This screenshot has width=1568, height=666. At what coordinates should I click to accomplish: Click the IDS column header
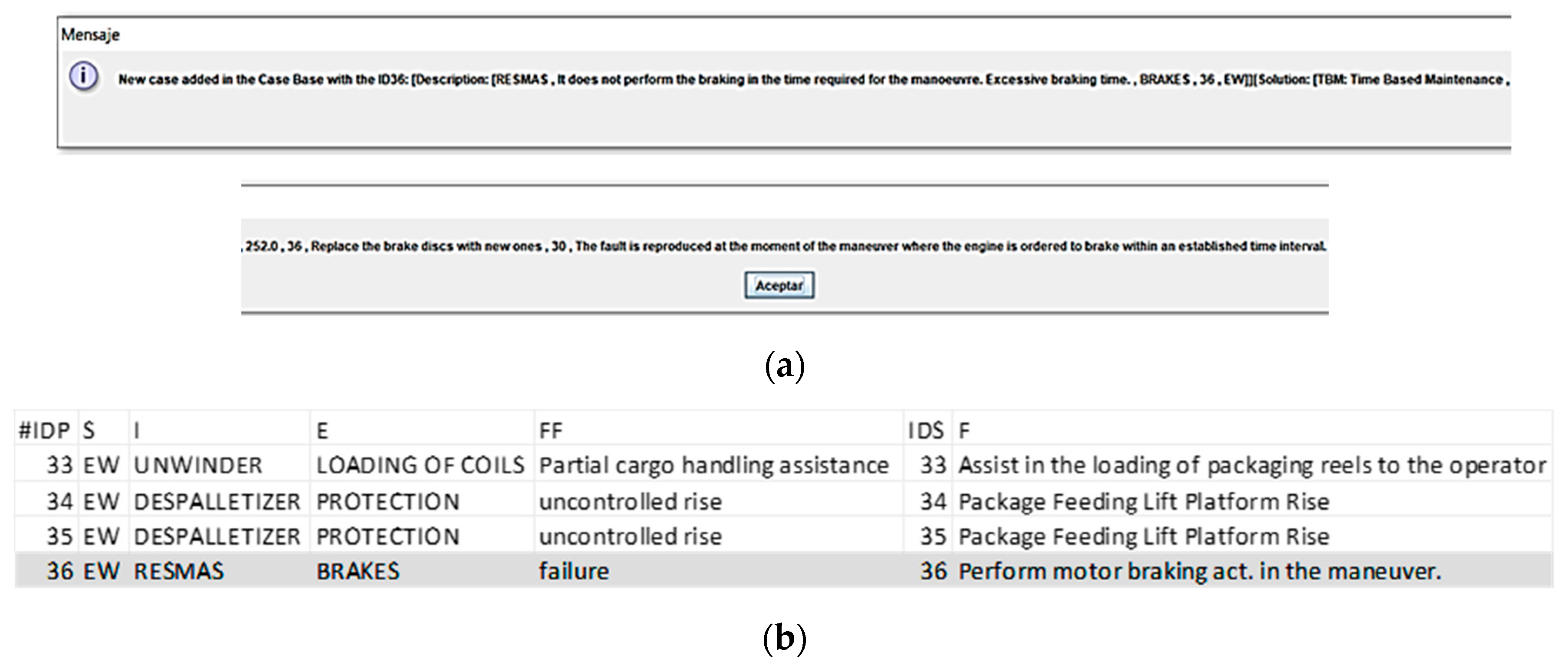point(926,431)
